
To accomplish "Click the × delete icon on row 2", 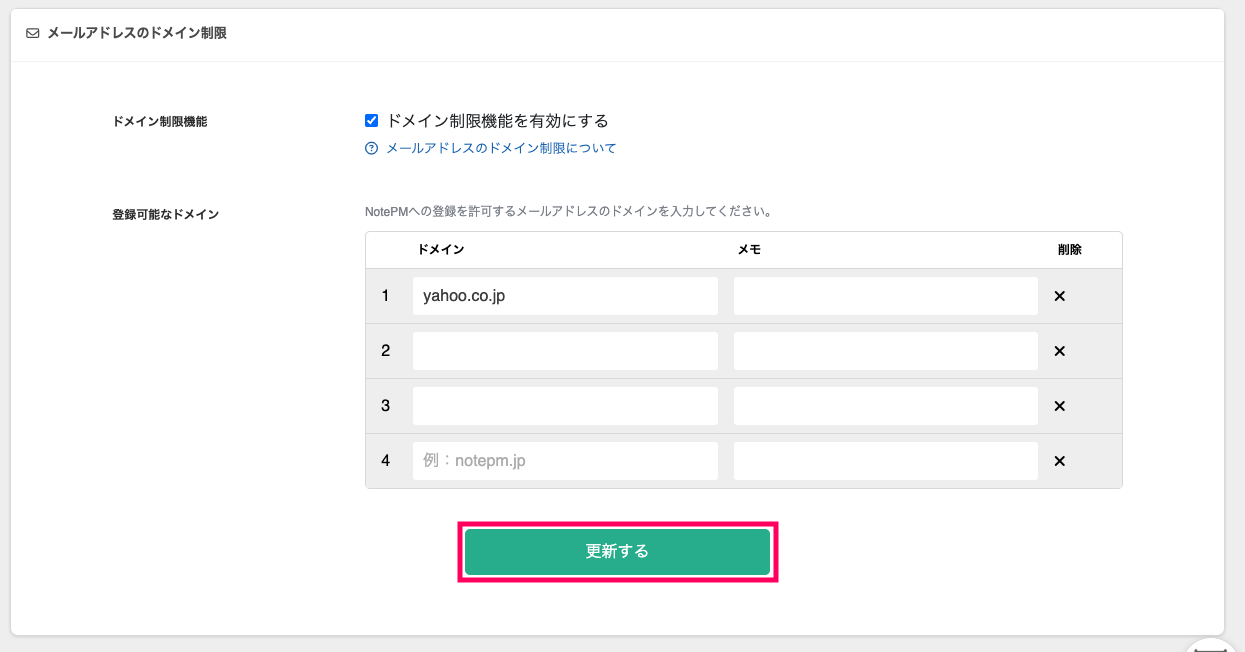I will click(x=1059, y=350).
